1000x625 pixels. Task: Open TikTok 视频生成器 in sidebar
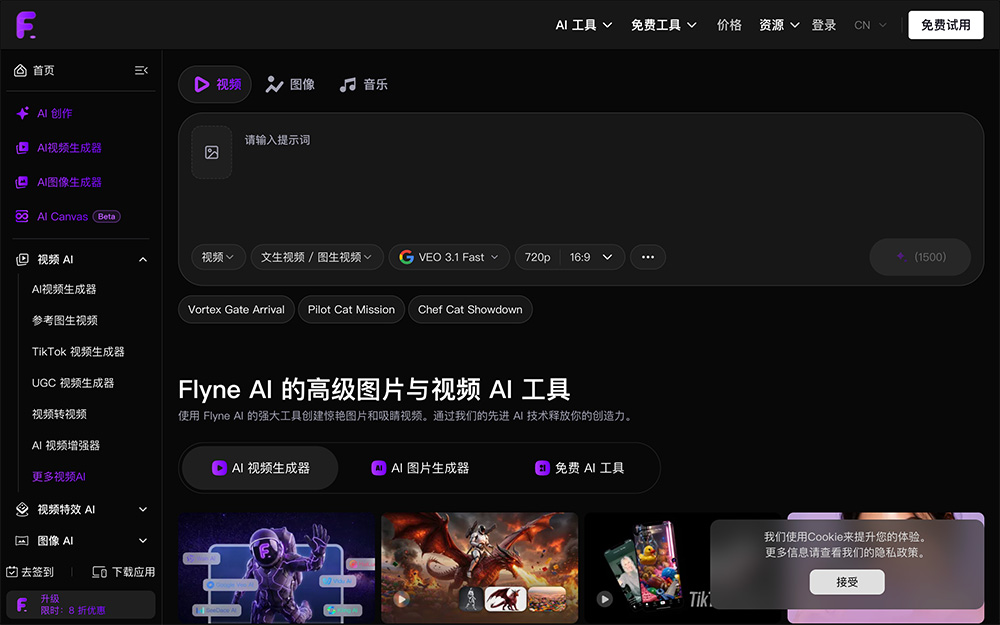78,351
